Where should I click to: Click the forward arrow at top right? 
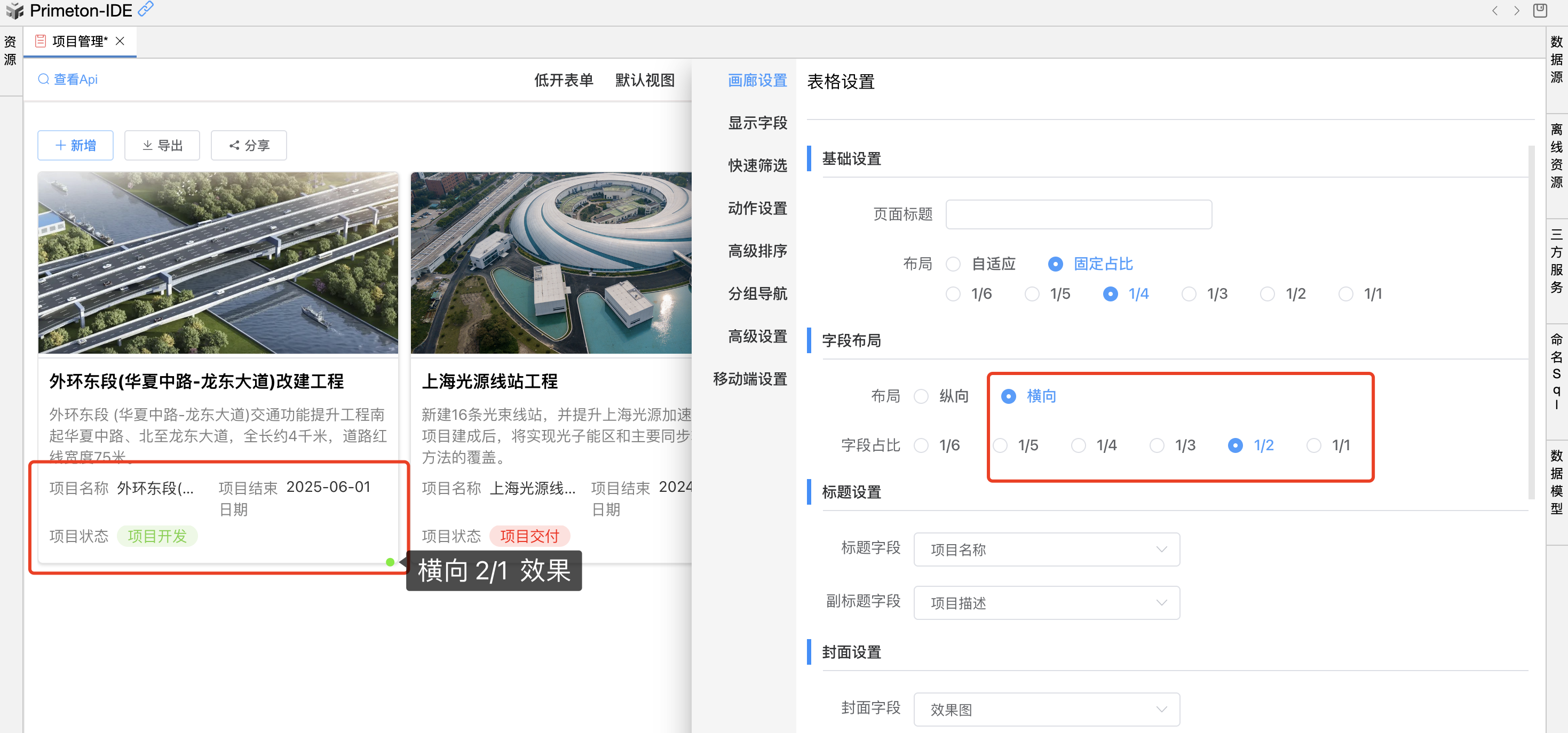1516,11
